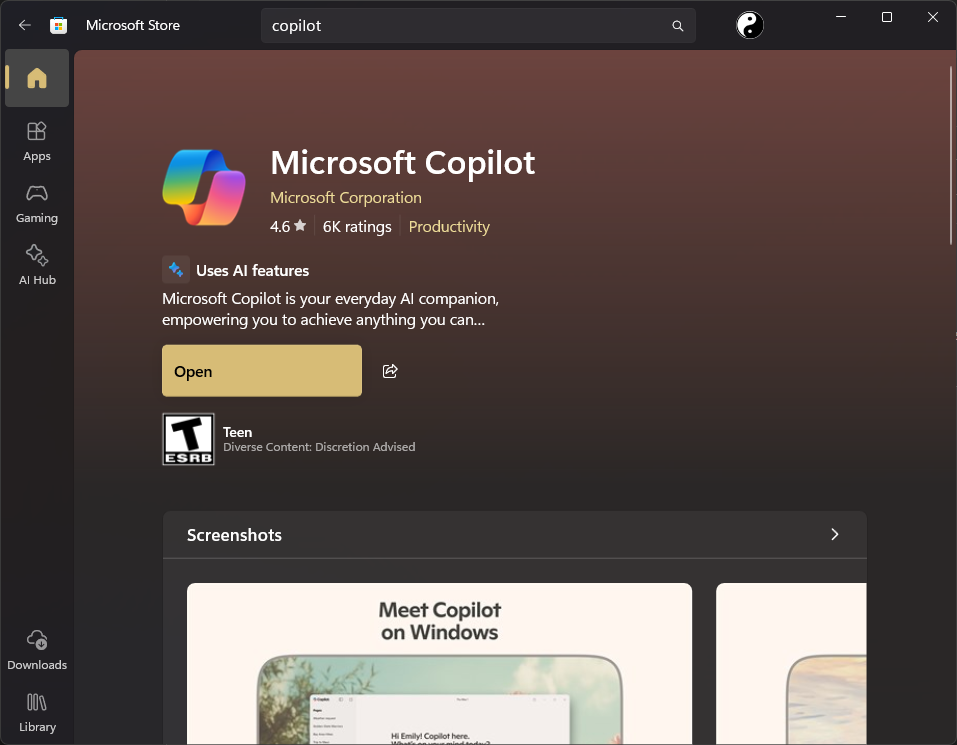Expand the Microsoft Copilot description text
The width and height of the screenshot is (957, 745).
330,309
